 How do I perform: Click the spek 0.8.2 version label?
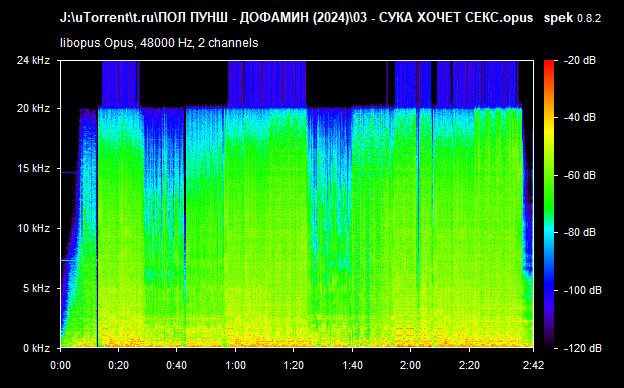tap(572, 18)
